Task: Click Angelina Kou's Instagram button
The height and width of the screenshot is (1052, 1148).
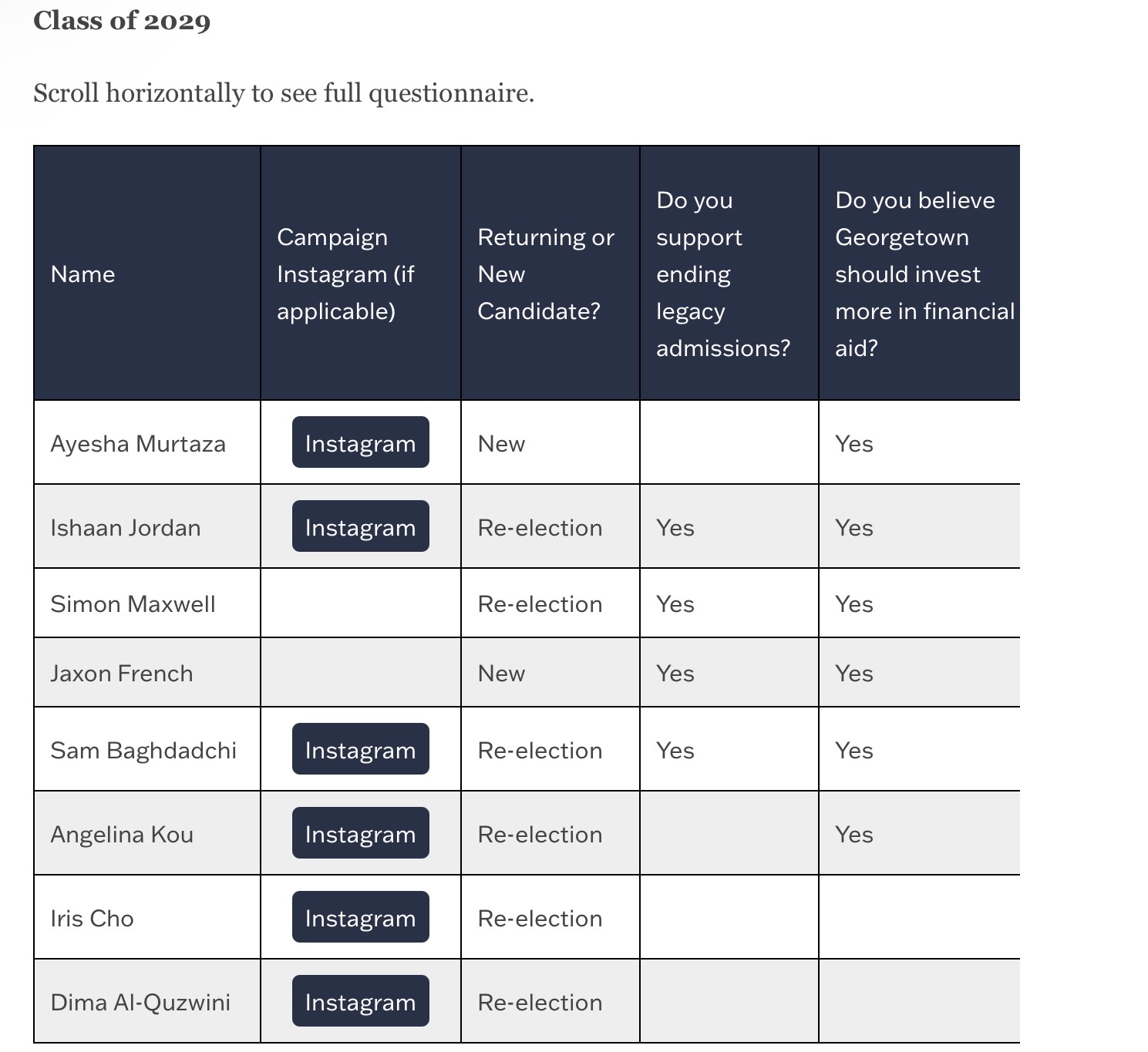Action: (360, 833)
